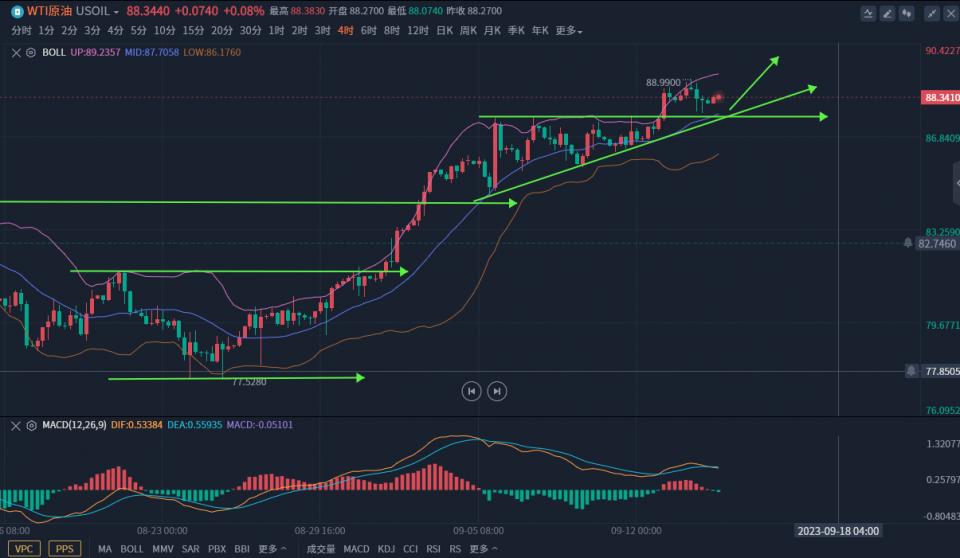
Task: Select the 2分 timeframe
Action: tap(69, 31)
